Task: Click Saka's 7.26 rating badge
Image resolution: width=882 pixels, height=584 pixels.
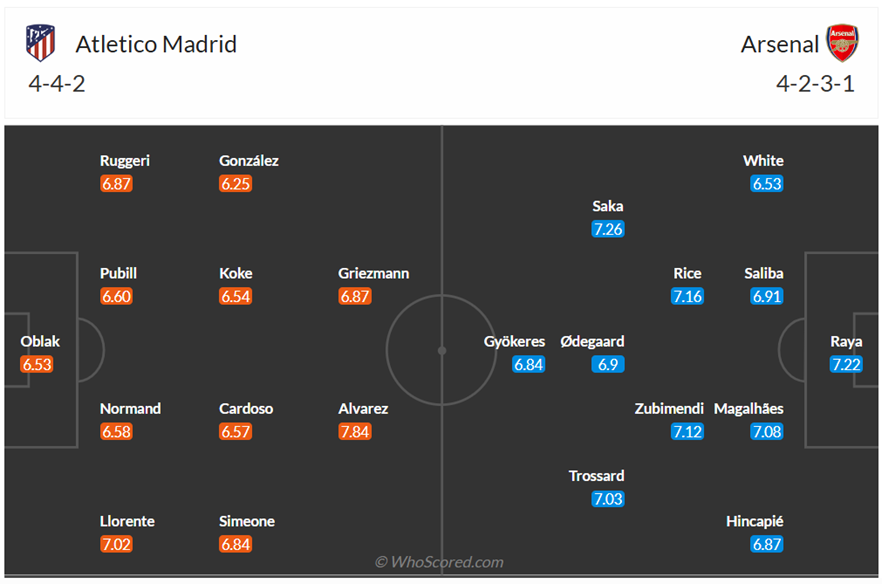Action: 607,230
